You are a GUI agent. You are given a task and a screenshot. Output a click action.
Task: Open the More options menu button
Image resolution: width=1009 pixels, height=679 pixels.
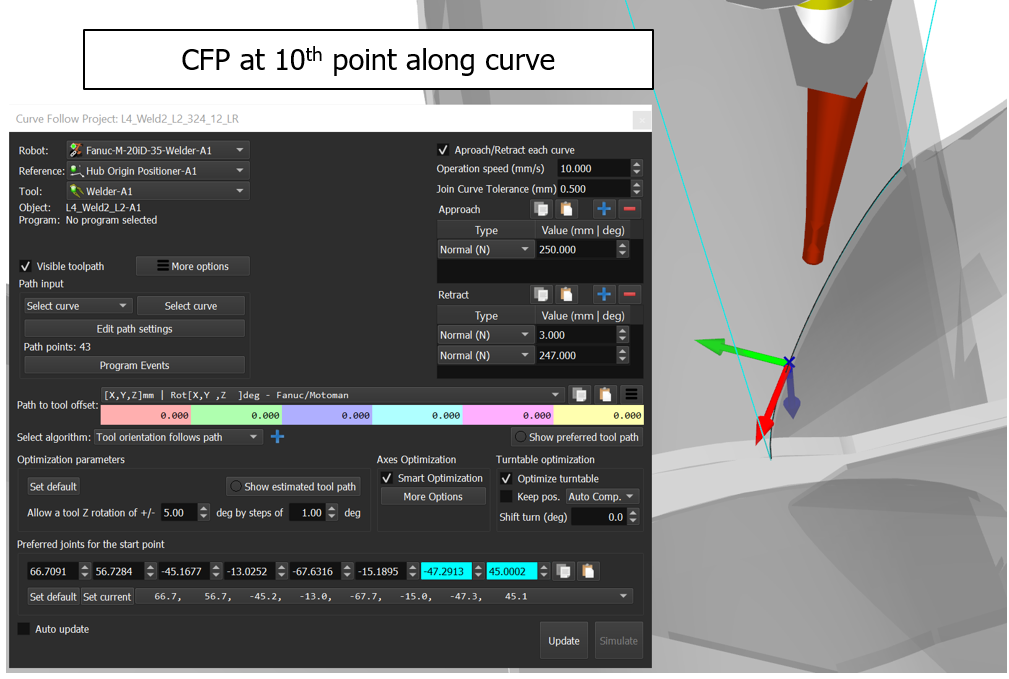(192, 266)
